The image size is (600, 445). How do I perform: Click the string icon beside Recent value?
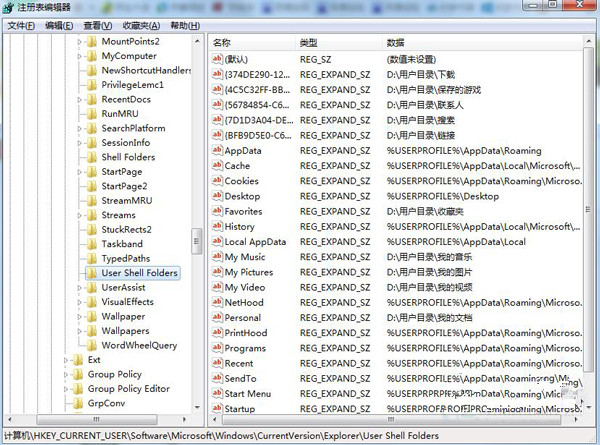[217, 363]
